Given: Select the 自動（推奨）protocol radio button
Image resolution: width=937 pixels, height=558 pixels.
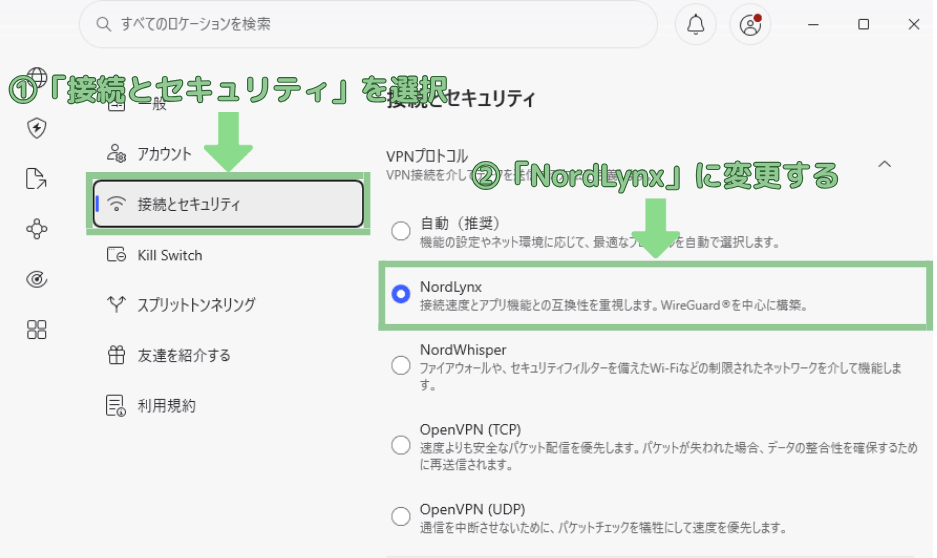Looking at the screenshot, I should tap(400, 231).
